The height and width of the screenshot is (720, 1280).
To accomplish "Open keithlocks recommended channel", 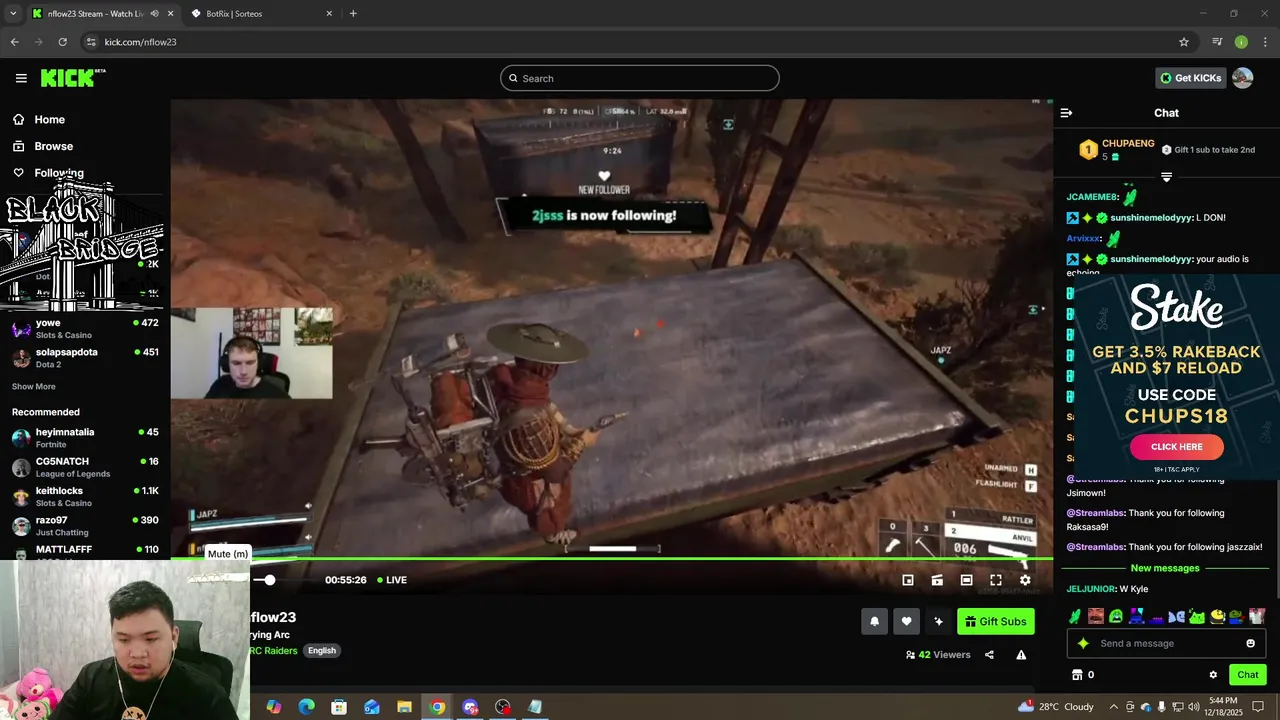I will click(85, 497).
